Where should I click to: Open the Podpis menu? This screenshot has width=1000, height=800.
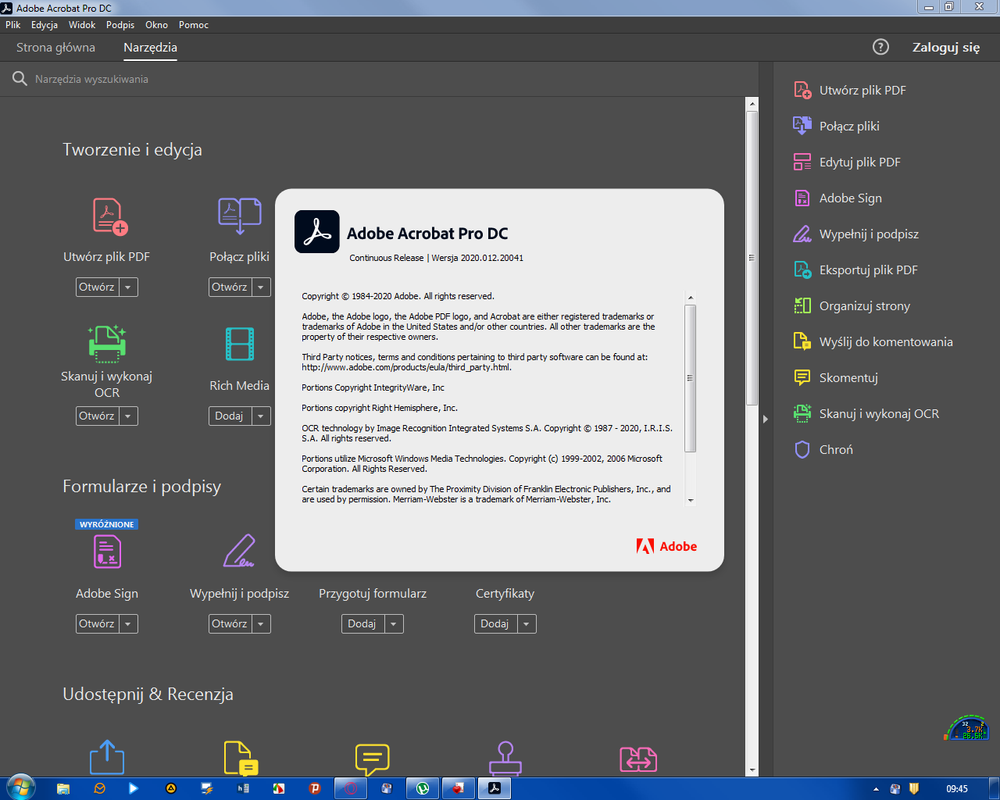click(x=120, y=25)
